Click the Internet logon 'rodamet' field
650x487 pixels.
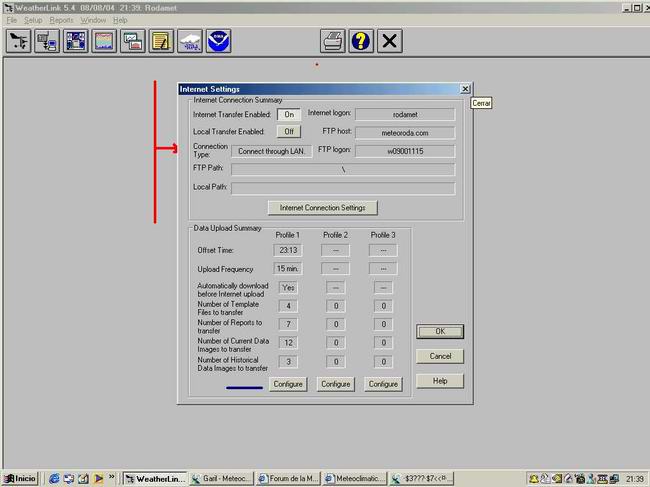[x=405, y=114]
